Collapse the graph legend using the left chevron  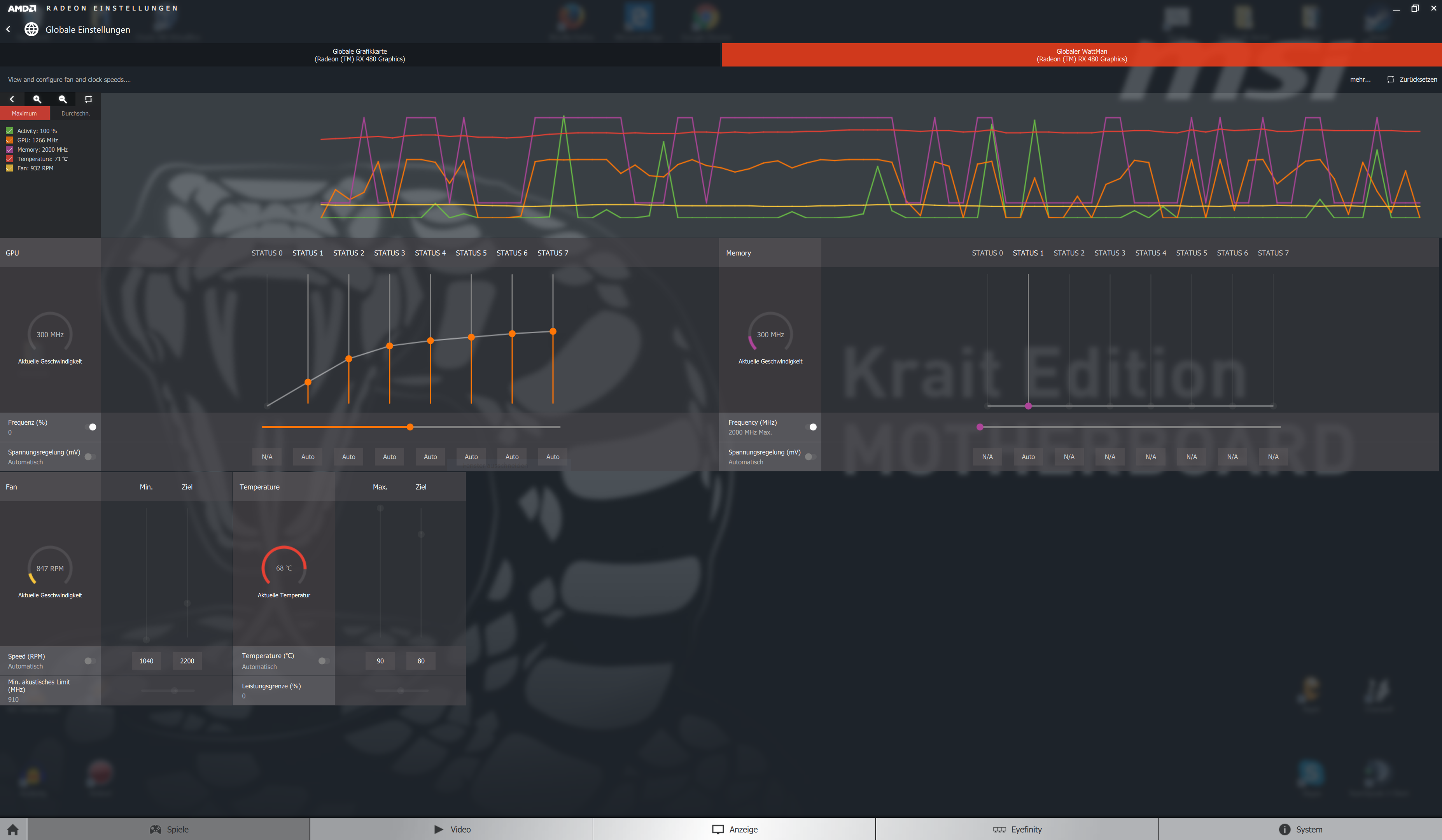tap(12, 99)
